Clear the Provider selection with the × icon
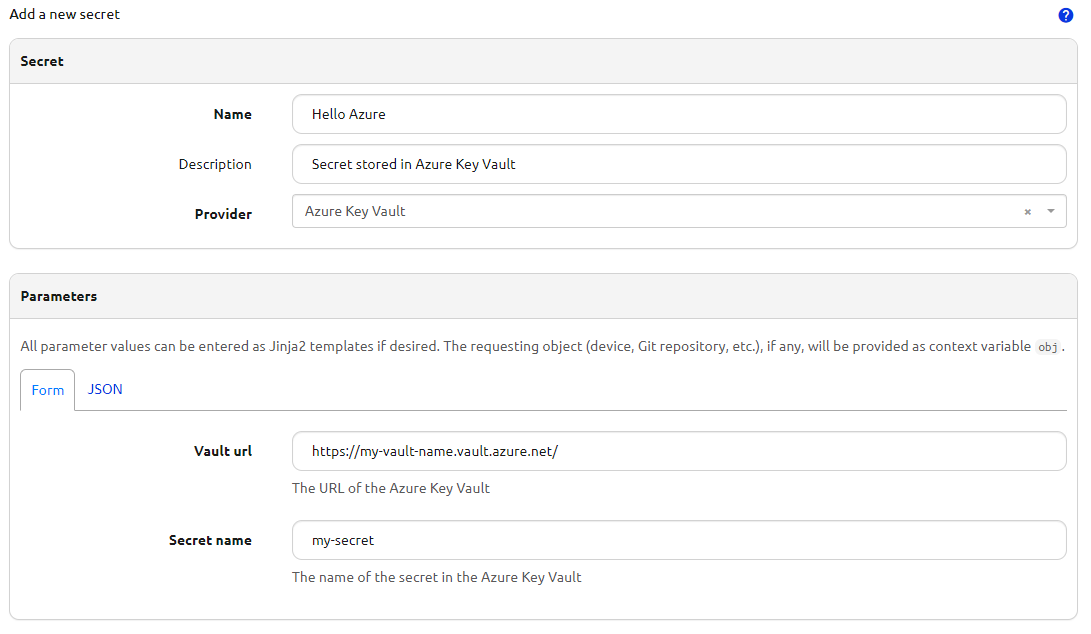 click(x=1027, y=211)
